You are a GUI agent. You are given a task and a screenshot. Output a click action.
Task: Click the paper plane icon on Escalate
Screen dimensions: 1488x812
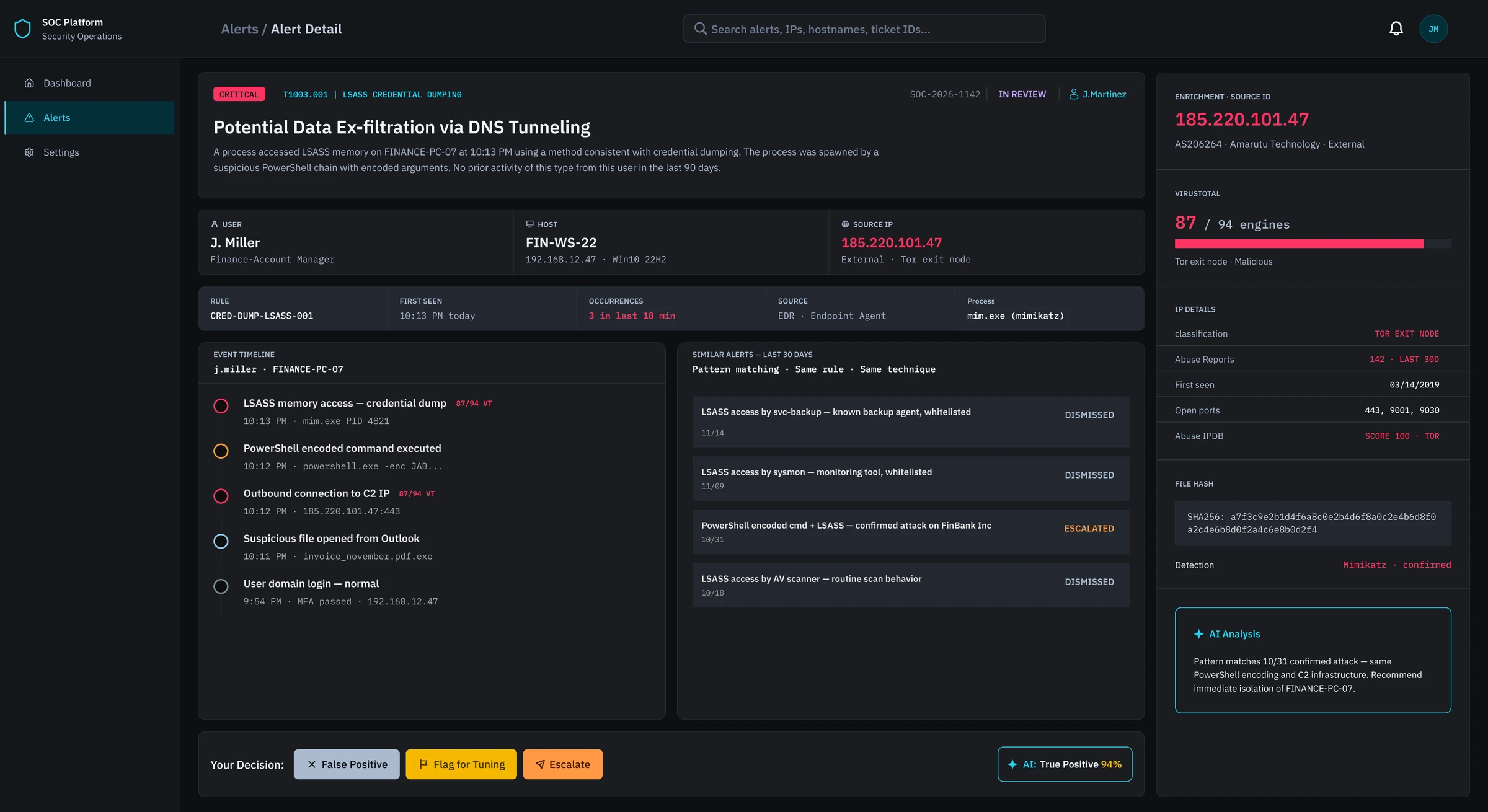click(540, 764)
